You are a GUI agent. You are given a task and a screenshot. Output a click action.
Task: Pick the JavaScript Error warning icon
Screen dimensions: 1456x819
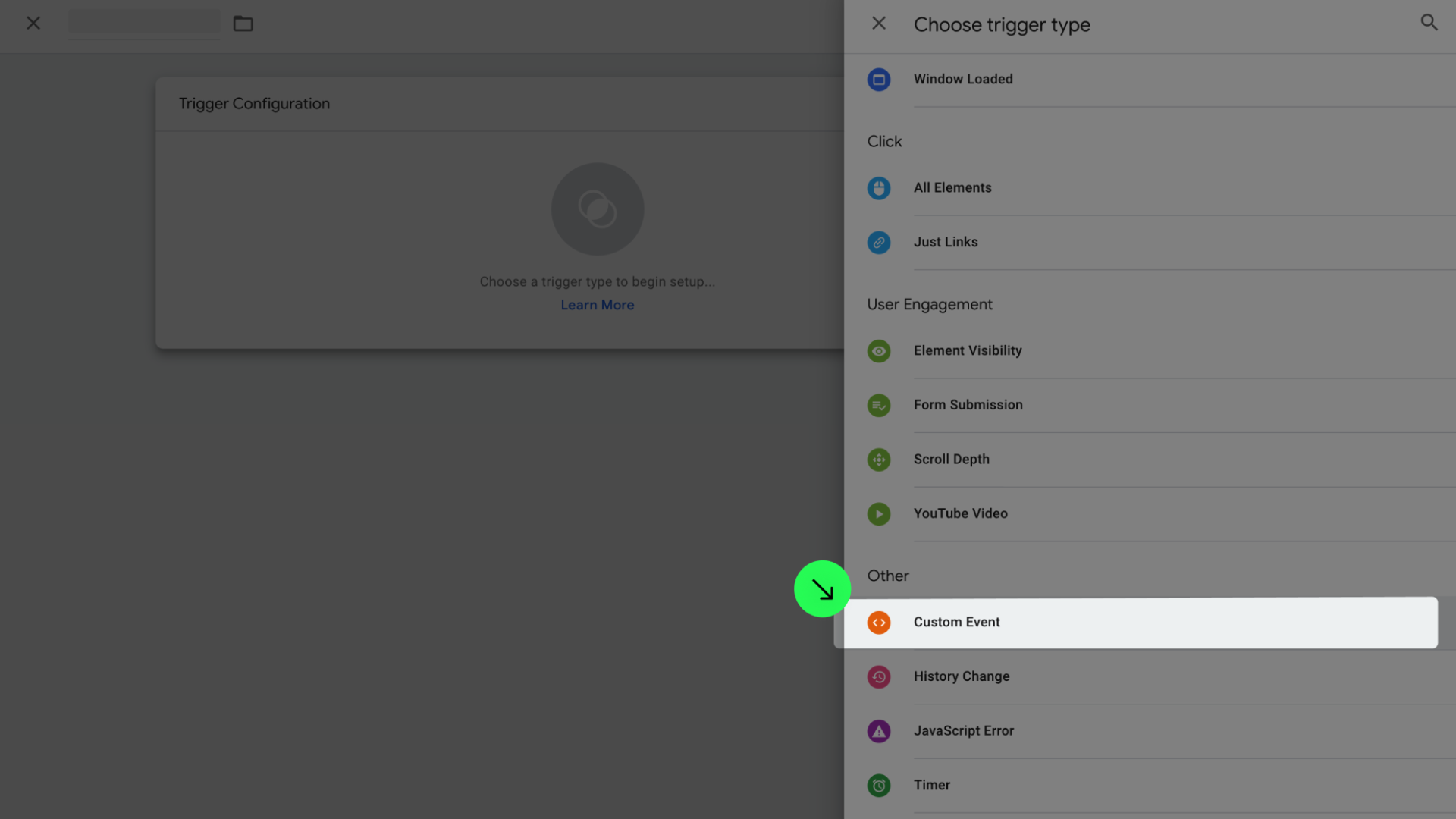pyautogui.click(x=879, y=731)
